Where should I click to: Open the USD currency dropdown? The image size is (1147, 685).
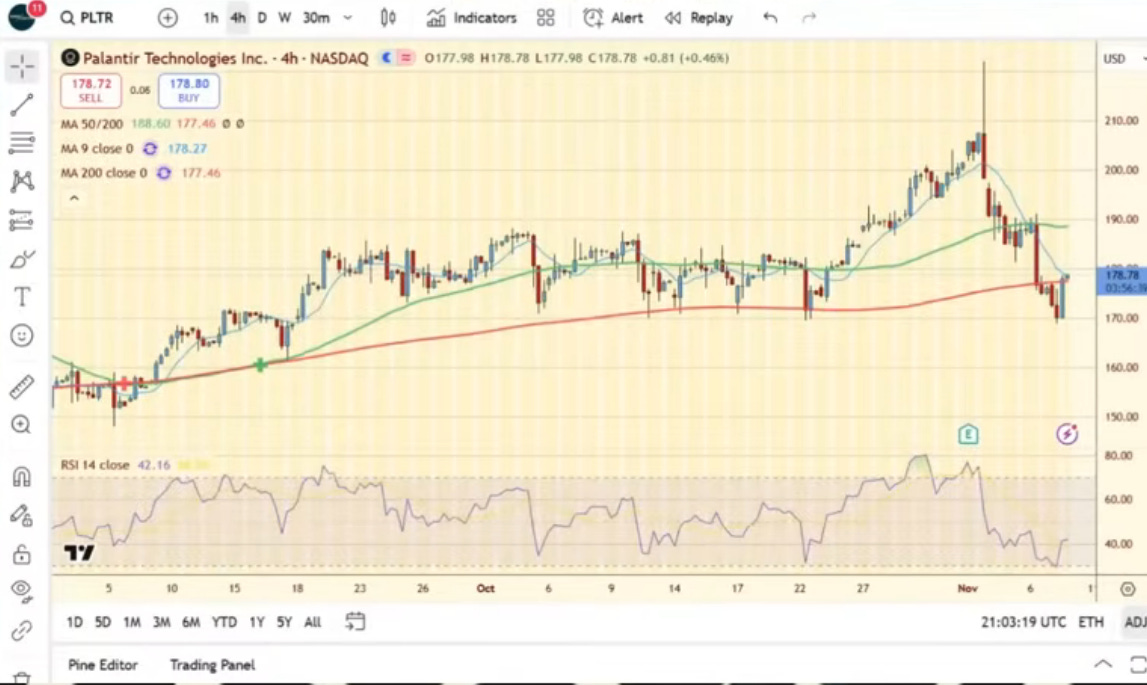1123,59
